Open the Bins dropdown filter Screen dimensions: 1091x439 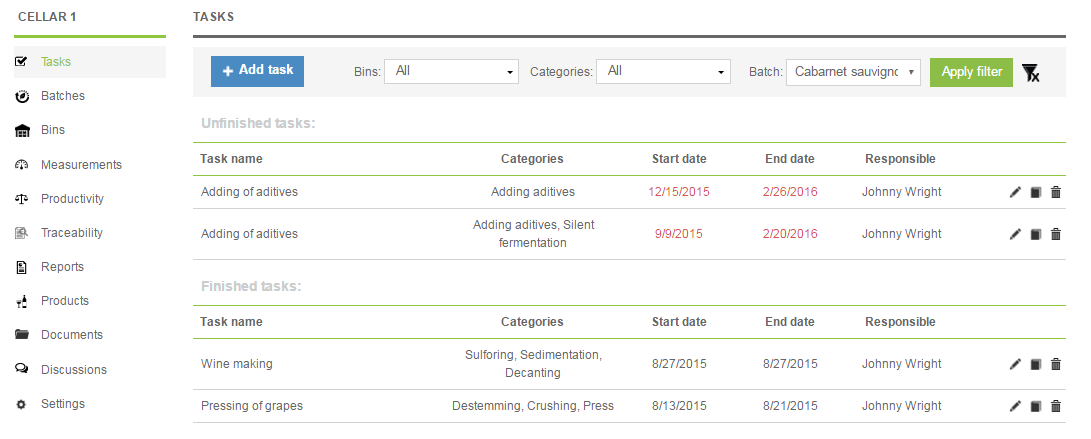[x=450, y=72]
